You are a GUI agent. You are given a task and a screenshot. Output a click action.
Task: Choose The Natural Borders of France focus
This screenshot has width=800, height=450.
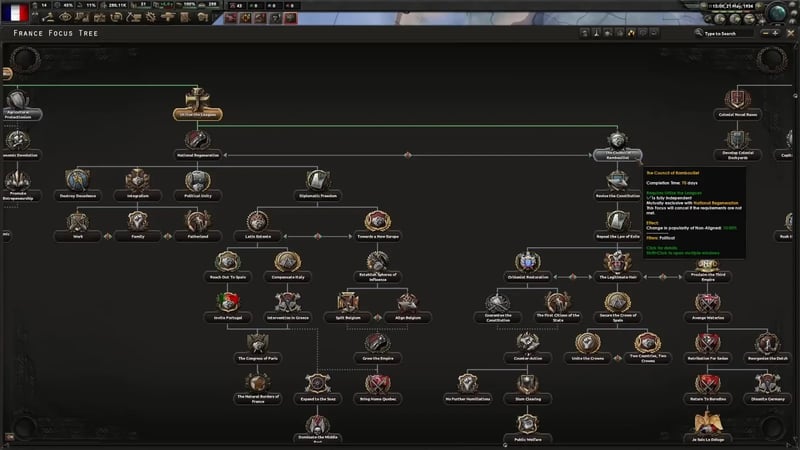pos(258,389)
